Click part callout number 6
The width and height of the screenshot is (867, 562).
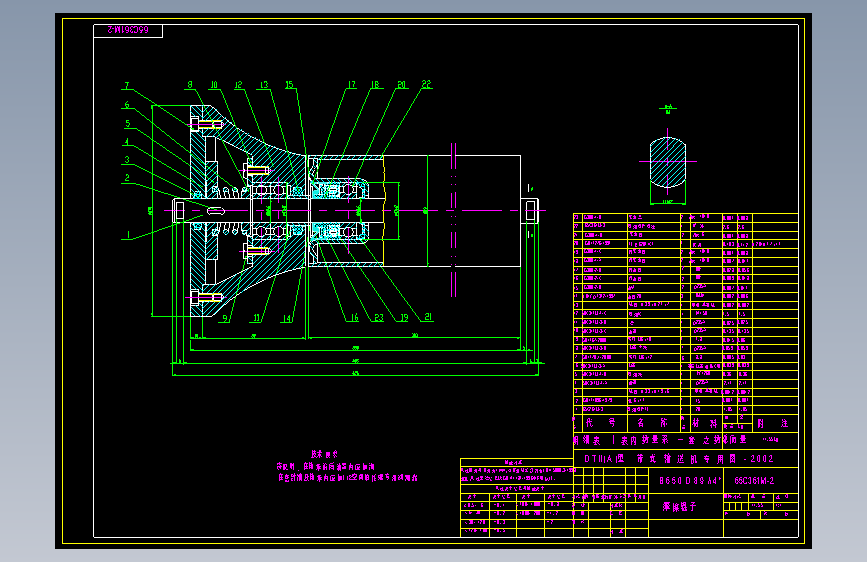pos(127,105)
